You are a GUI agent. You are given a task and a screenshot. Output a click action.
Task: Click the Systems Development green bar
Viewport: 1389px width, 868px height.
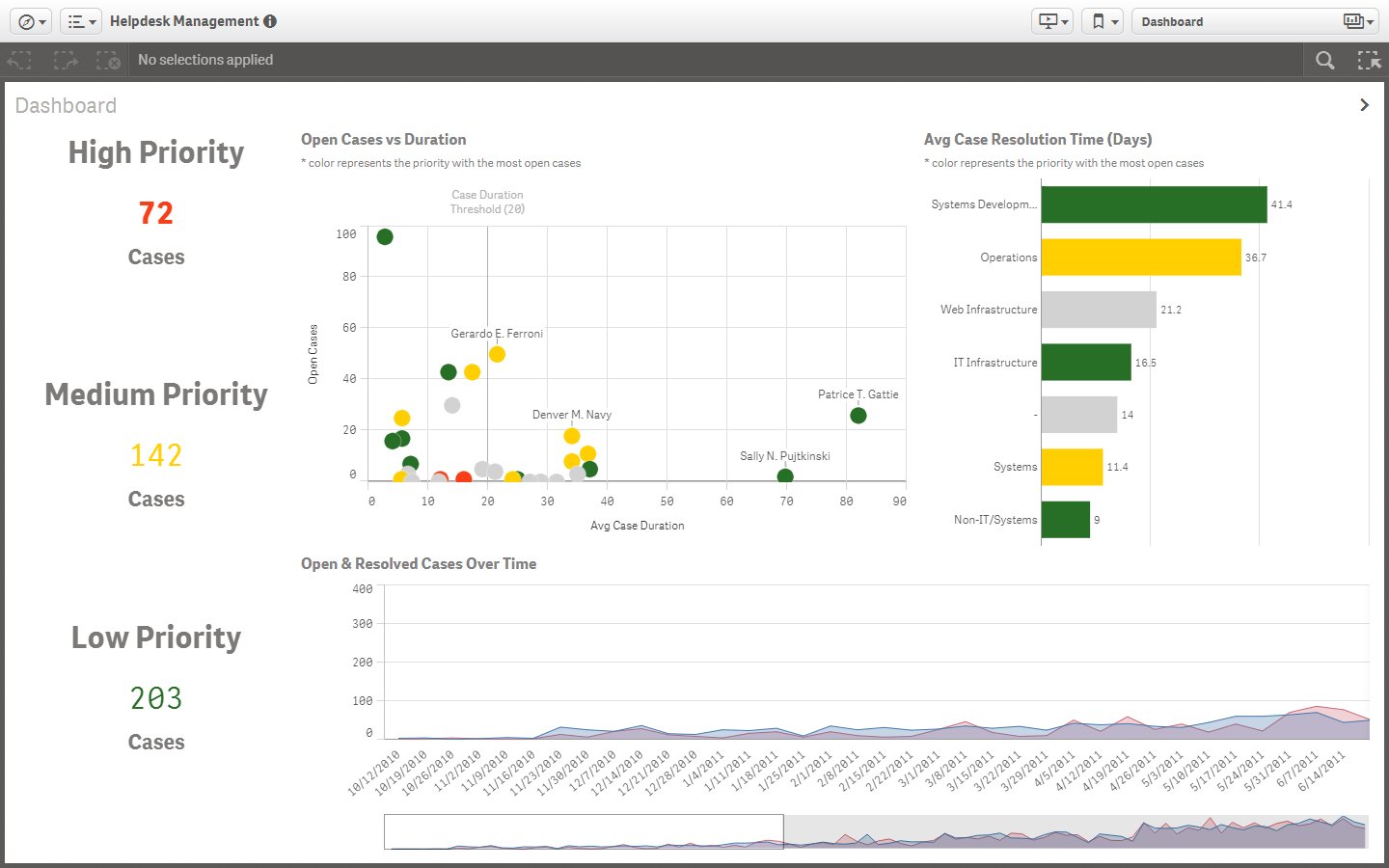[1153, 204]
